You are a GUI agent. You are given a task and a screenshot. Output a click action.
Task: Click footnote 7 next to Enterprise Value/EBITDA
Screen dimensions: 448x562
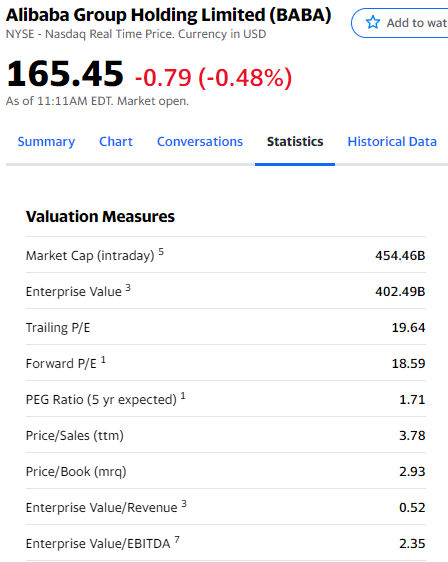click(177, 540)
